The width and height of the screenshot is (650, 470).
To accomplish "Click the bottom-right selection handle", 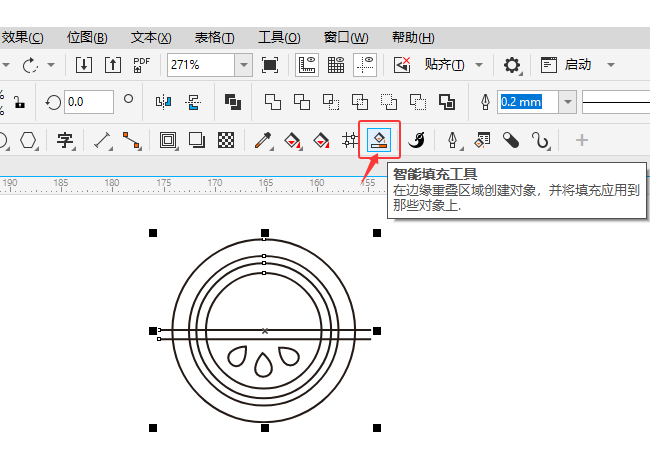I will tap(377, 428).
